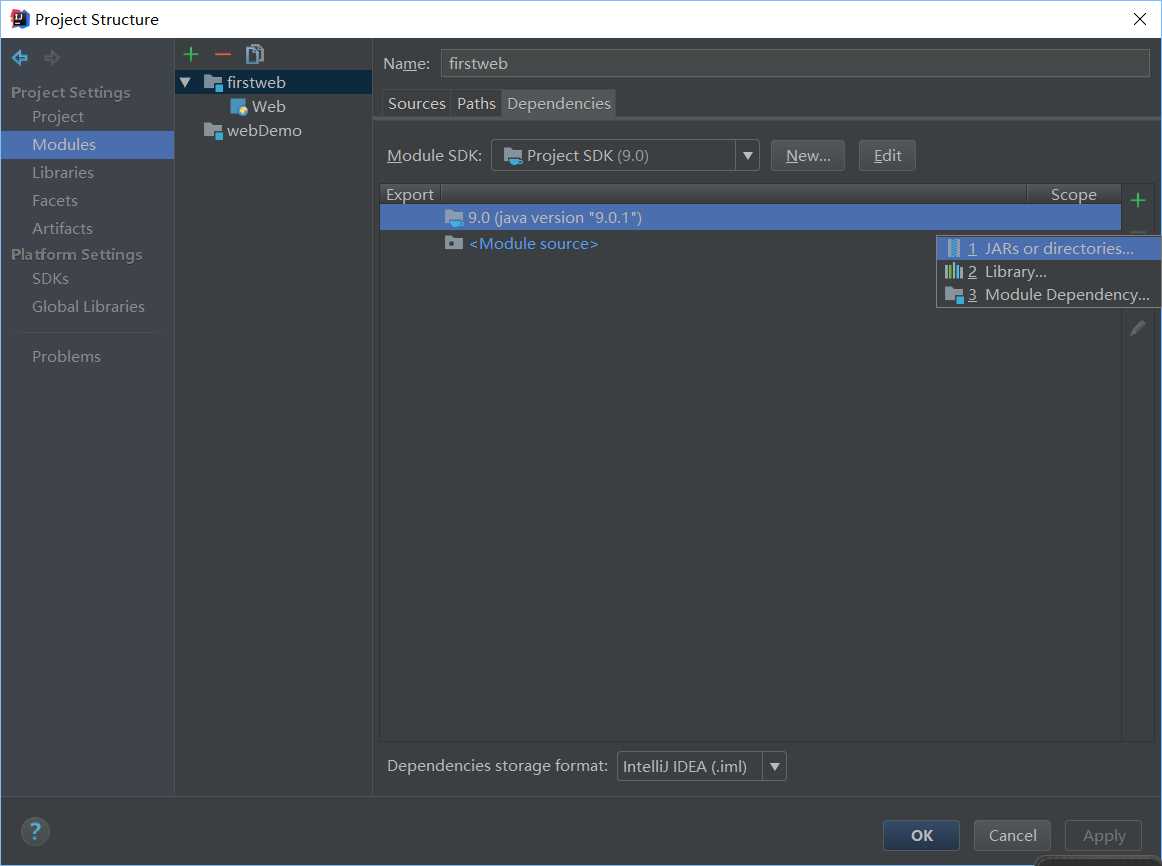Screen dimensions: 1162x866
Task: Select the firstweb module
Action: pos(273,82)
